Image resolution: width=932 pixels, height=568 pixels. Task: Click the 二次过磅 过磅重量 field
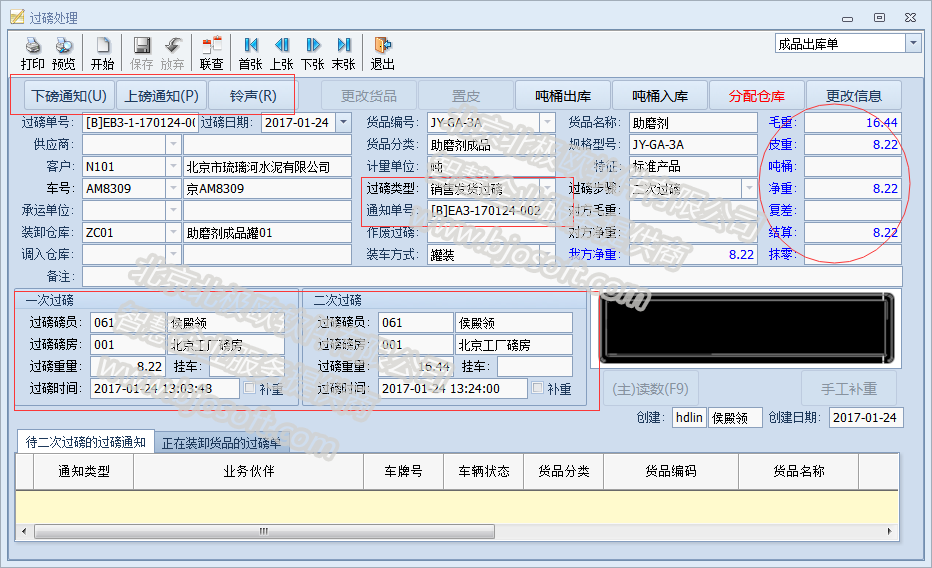coord(415,367)
